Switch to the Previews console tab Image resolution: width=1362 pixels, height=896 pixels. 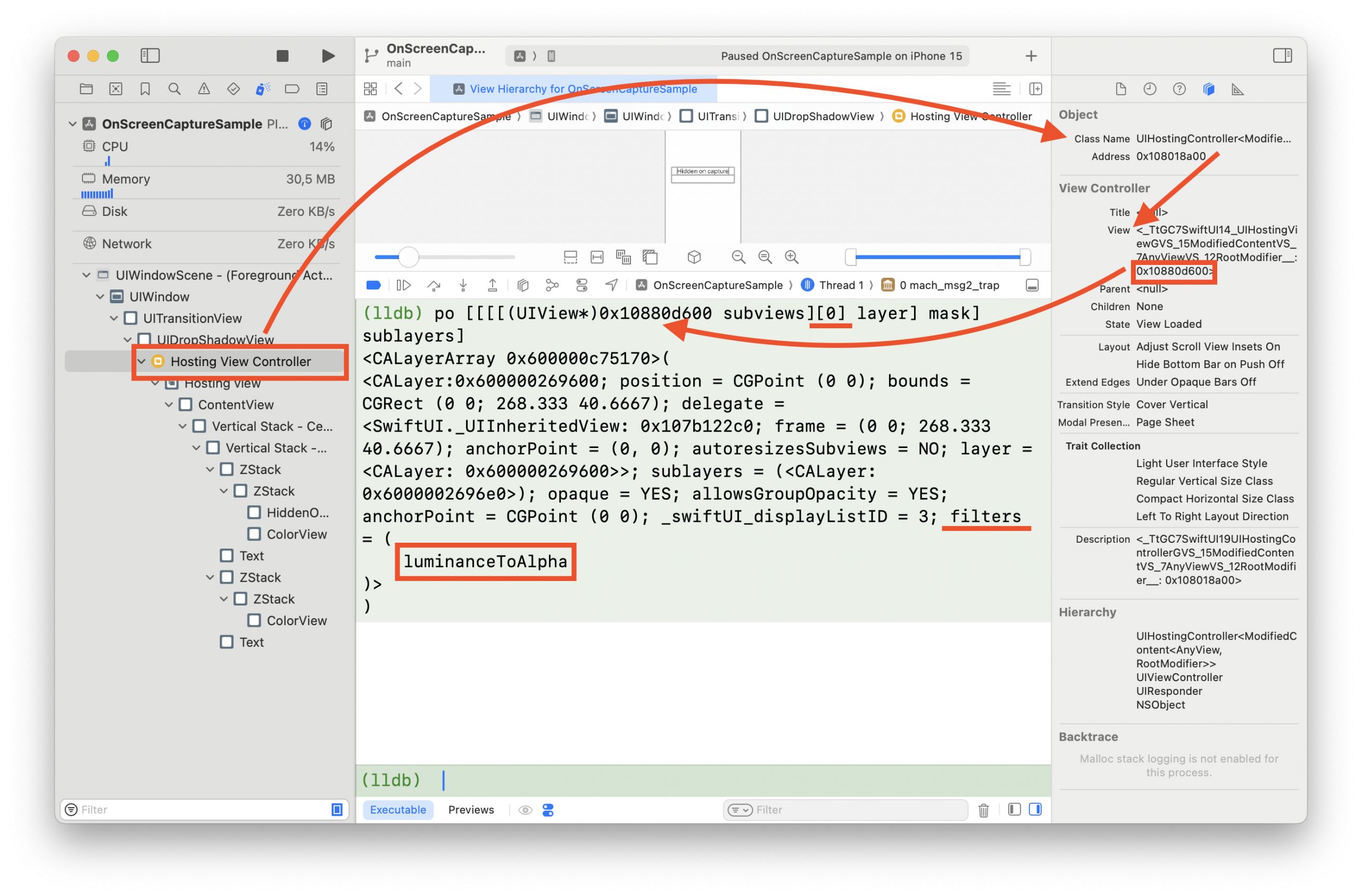(x=470, y=810)
